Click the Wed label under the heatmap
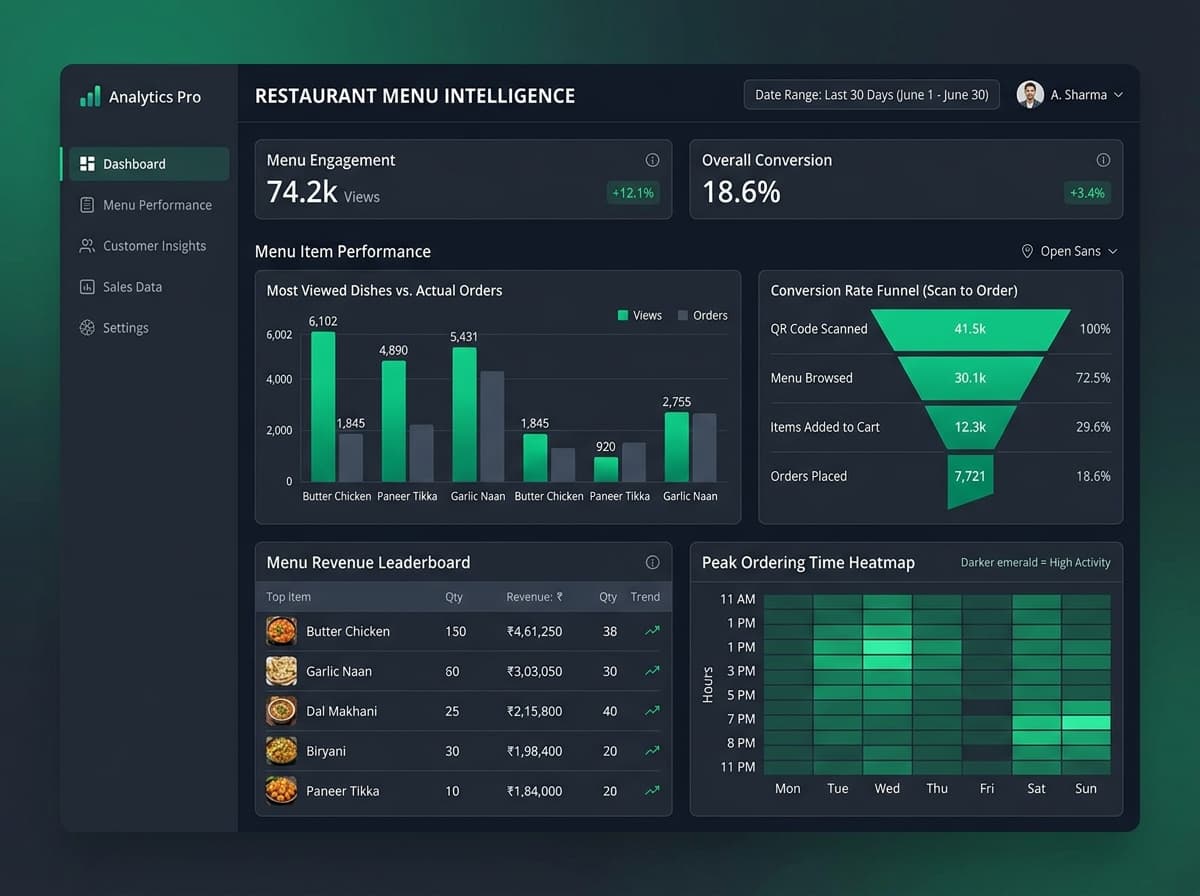The width and height of the screenshot is (1200, 896). 887,788
